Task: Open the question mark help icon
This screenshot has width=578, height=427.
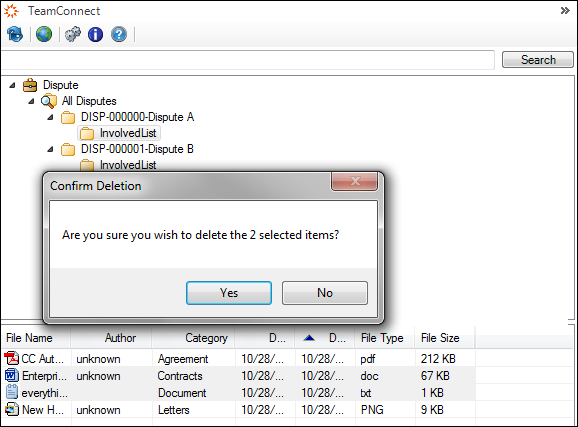Action: tap(119, 34)
